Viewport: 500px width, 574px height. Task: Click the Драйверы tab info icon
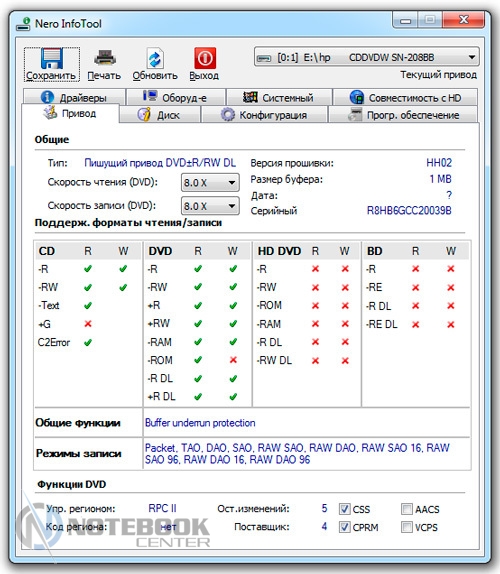click(47, 97)
